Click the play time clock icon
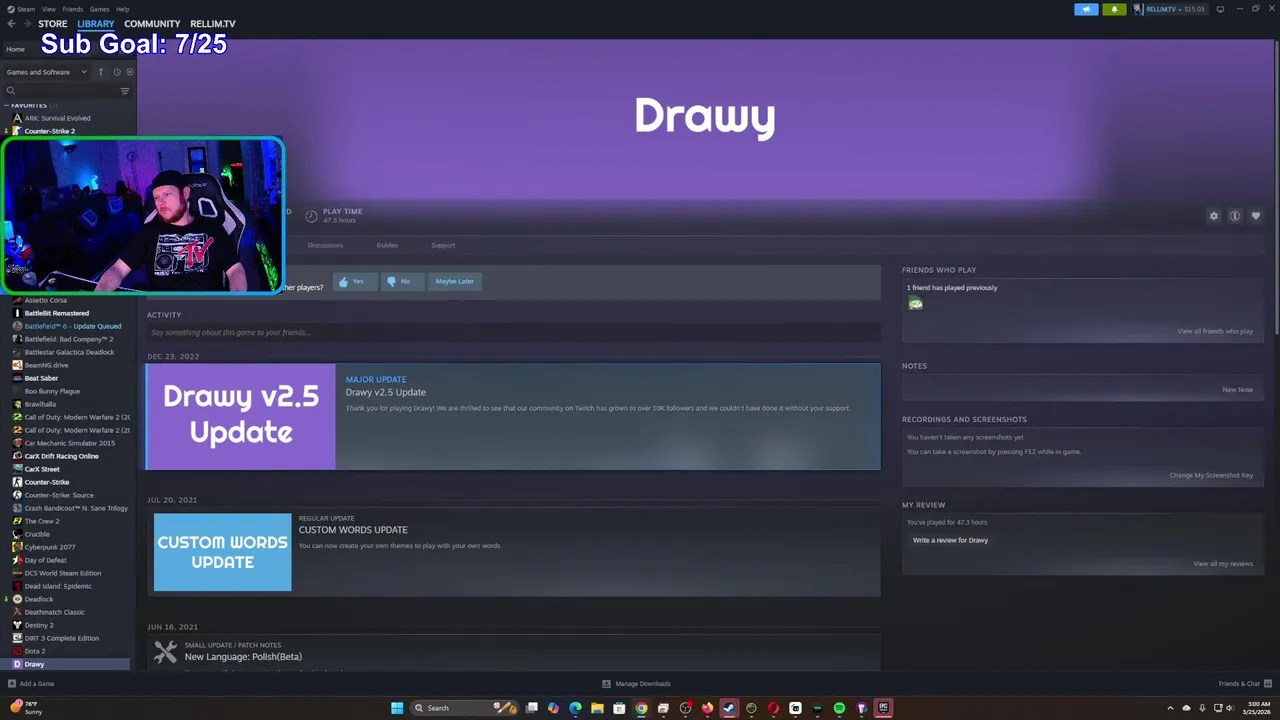The height and width of the screenshot is (720, 1280). click(311, 216)
